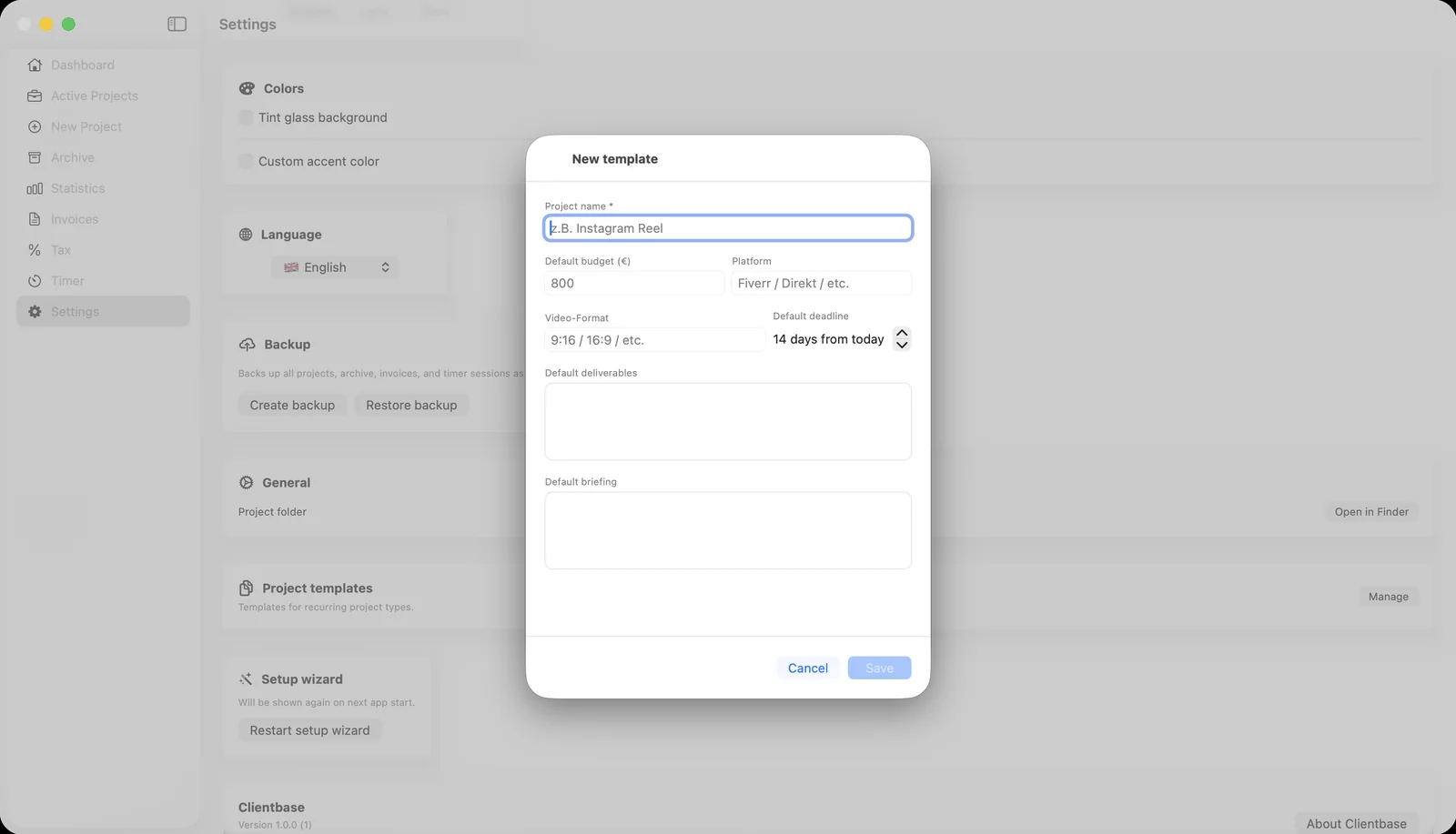Click the UK flag in language selector

291,267
